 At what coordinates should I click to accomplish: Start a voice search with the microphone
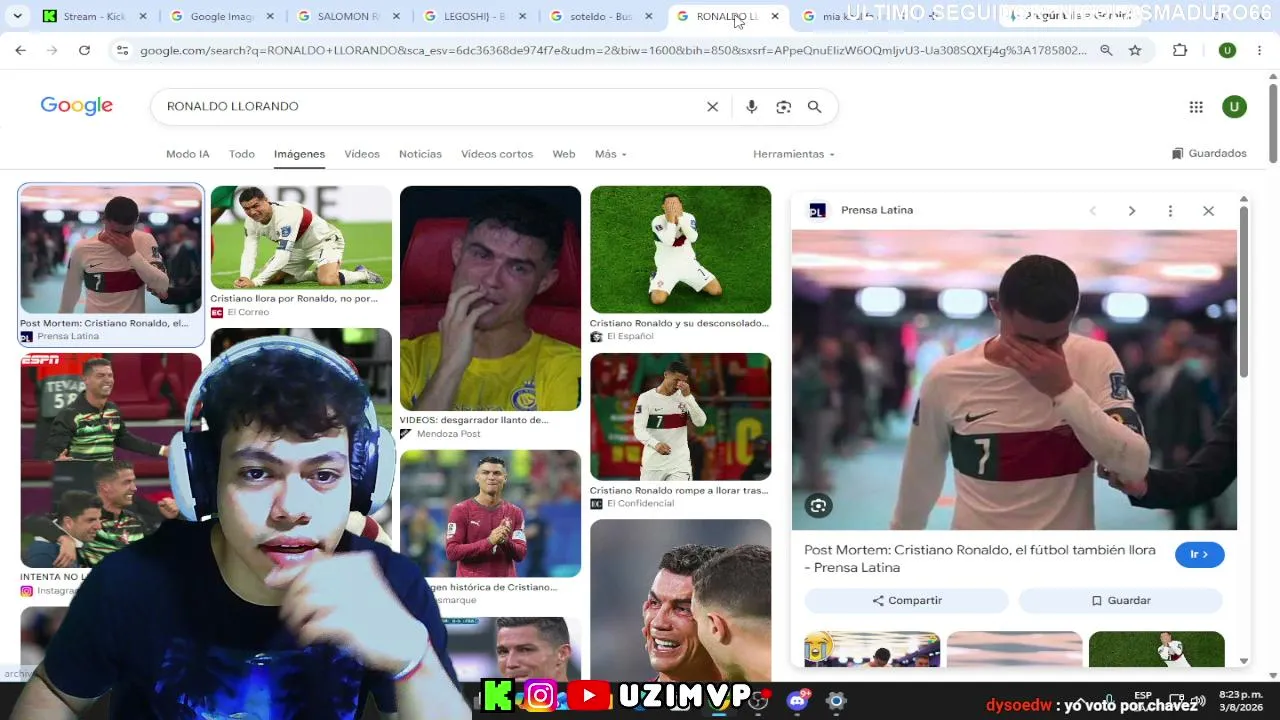click(751, 107)
